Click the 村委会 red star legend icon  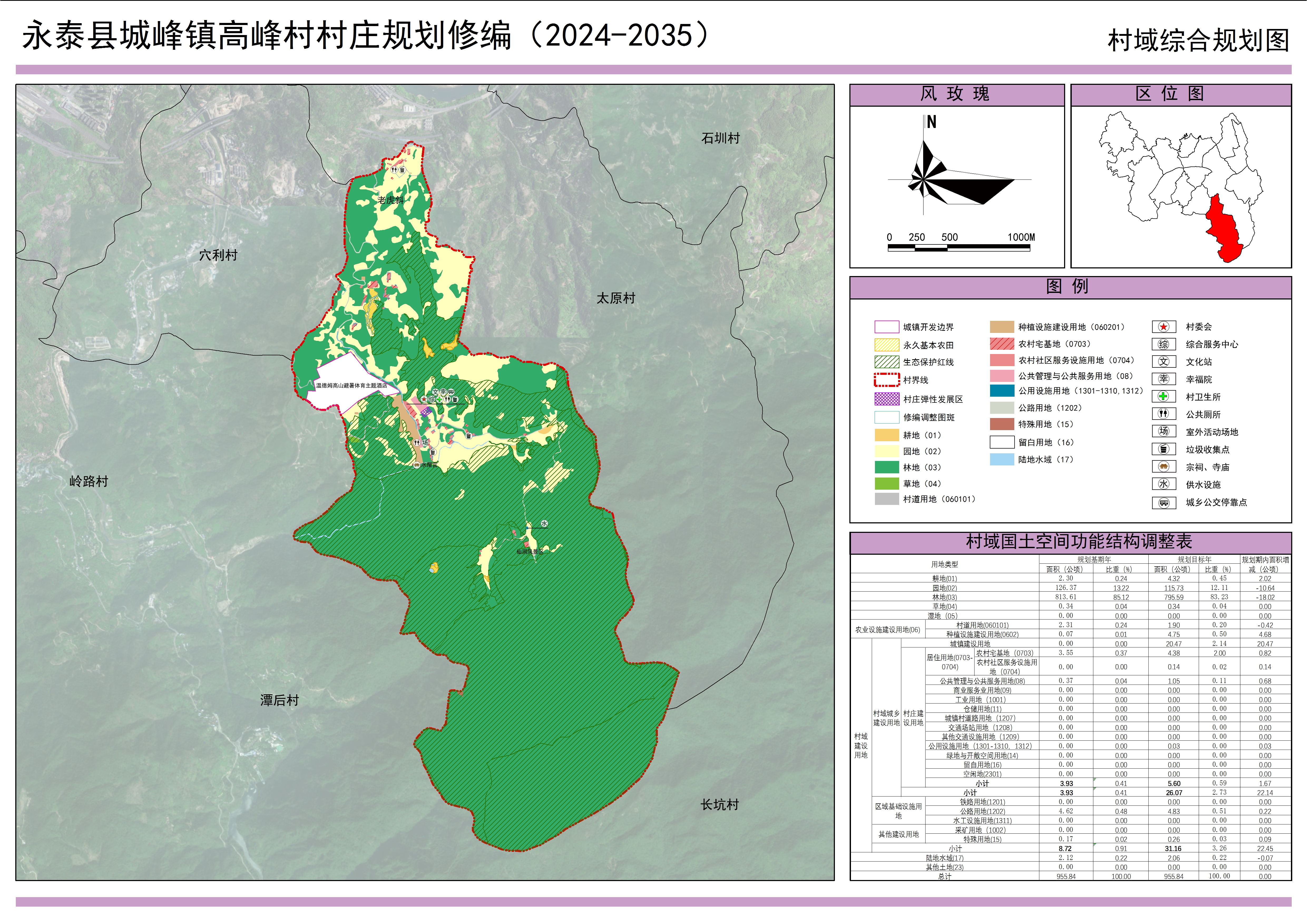[x=1163, y=327]
